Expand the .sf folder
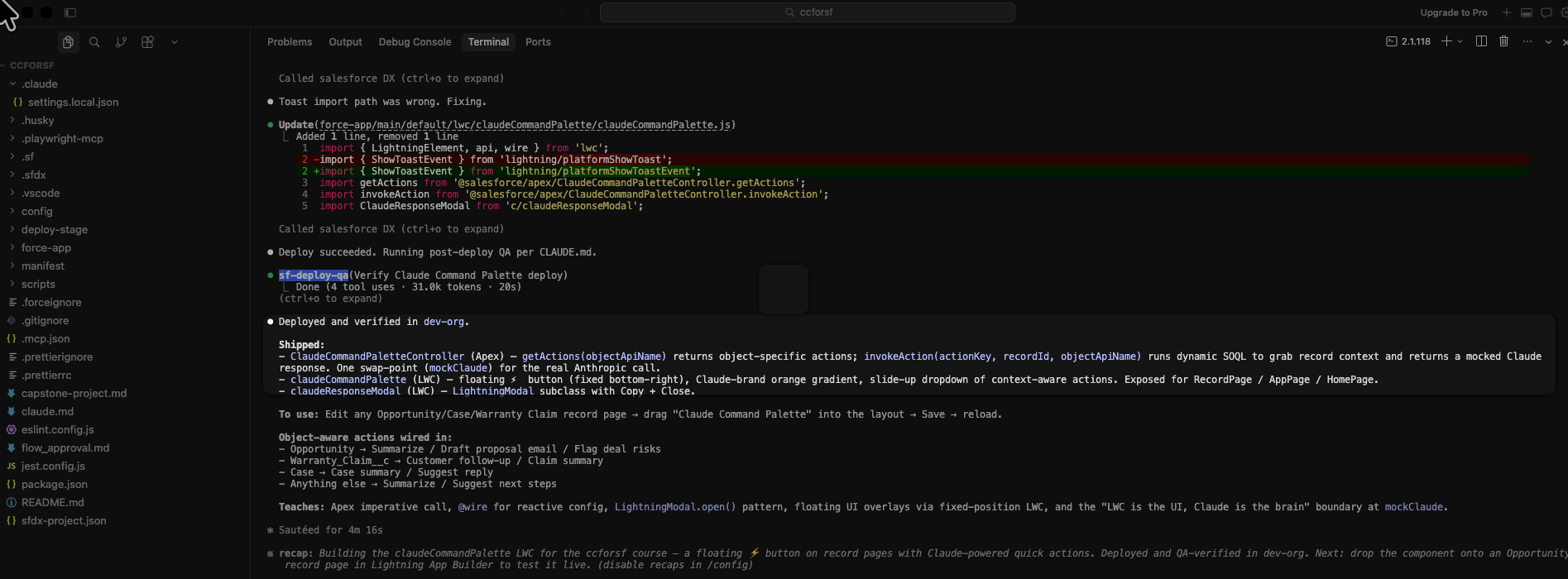 pos(28,157)
